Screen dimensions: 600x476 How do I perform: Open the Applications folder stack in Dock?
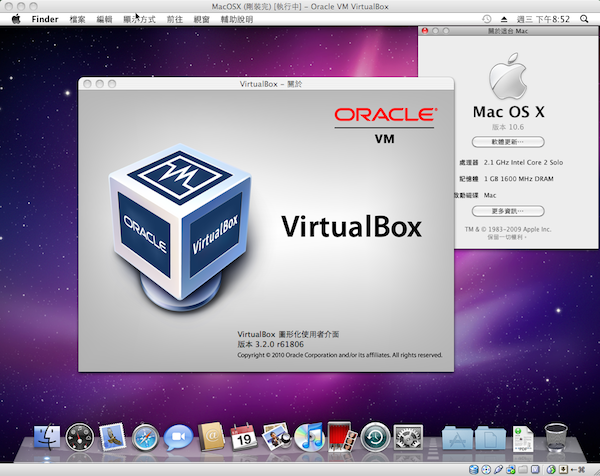pos(457,437)
